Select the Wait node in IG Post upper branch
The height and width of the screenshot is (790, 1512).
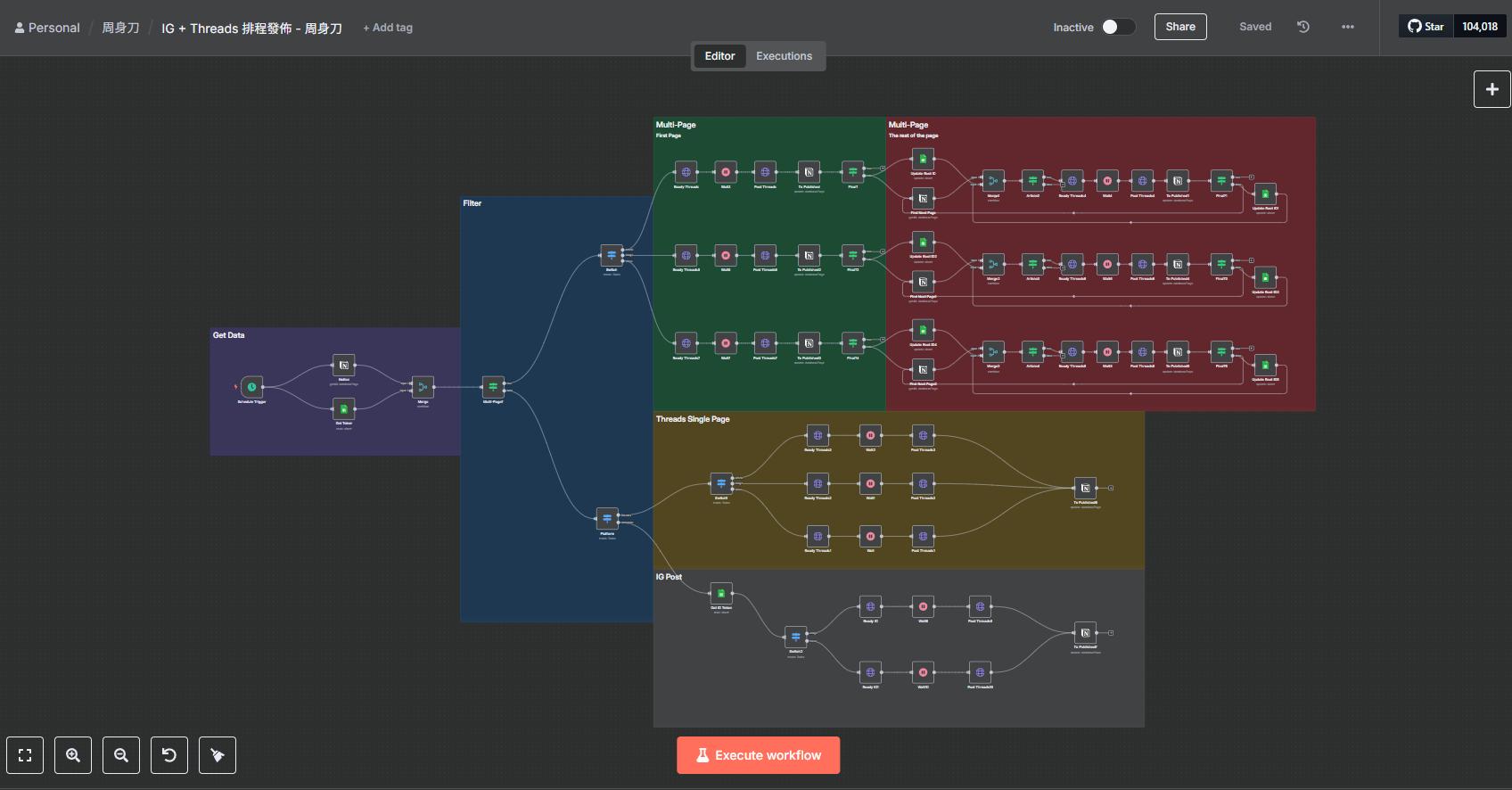[923, 606]
